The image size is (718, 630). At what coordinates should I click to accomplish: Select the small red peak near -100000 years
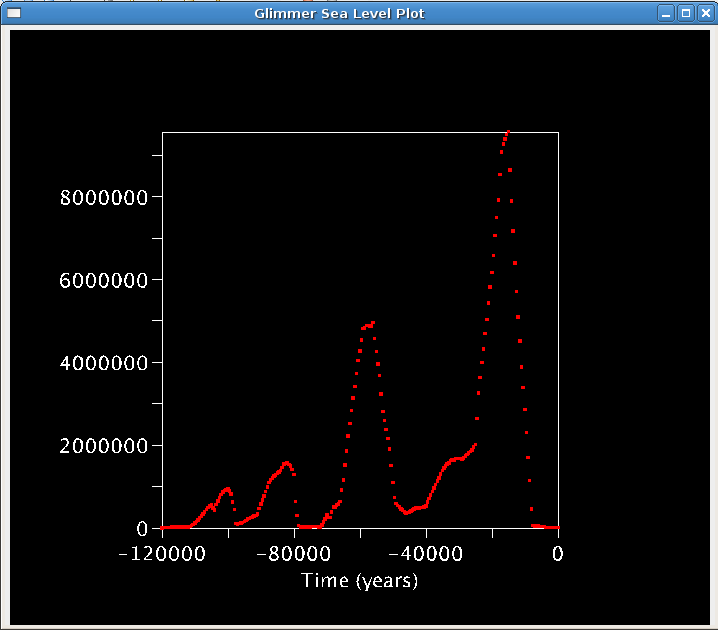pos(227,489)
